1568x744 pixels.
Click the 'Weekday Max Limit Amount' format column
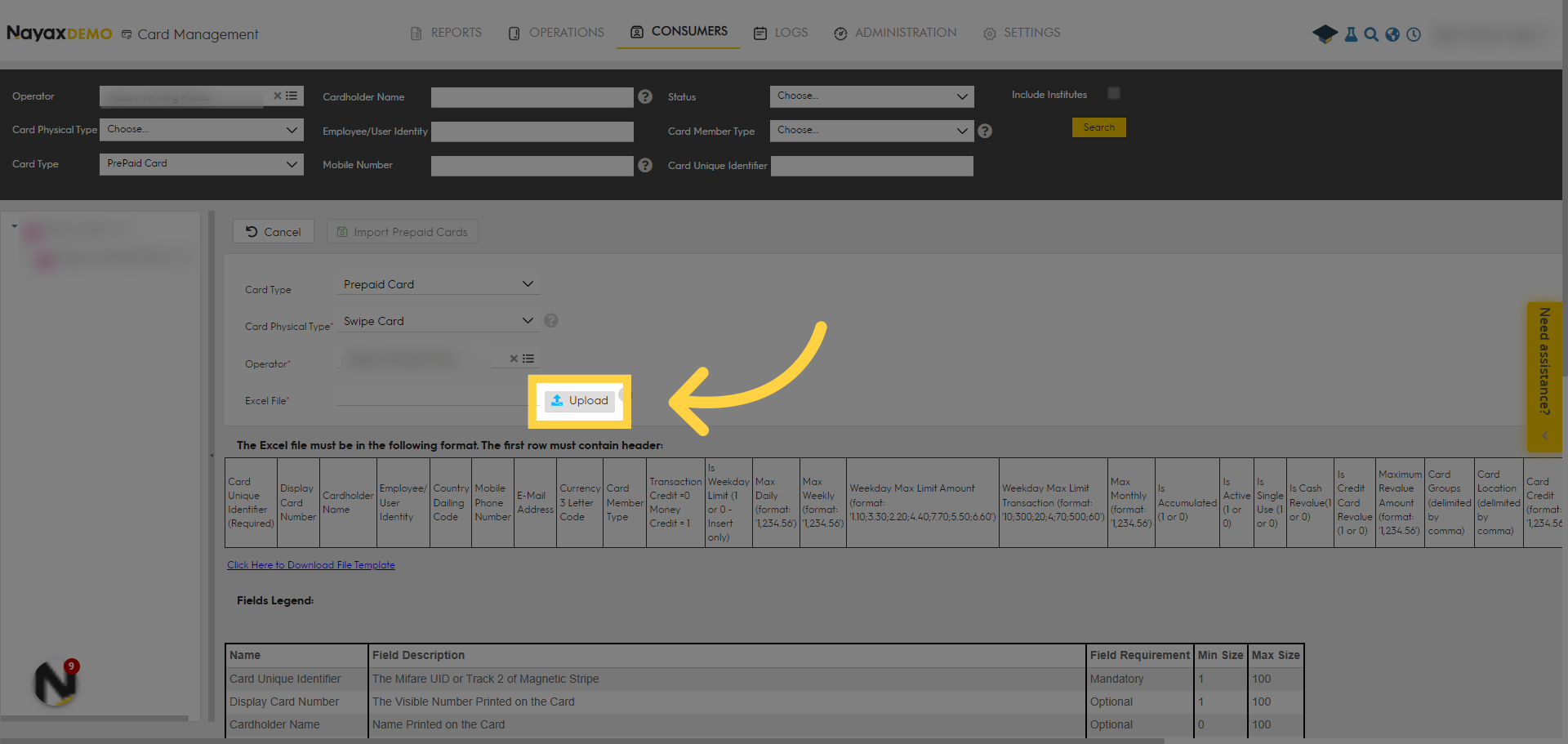[923, 502]
